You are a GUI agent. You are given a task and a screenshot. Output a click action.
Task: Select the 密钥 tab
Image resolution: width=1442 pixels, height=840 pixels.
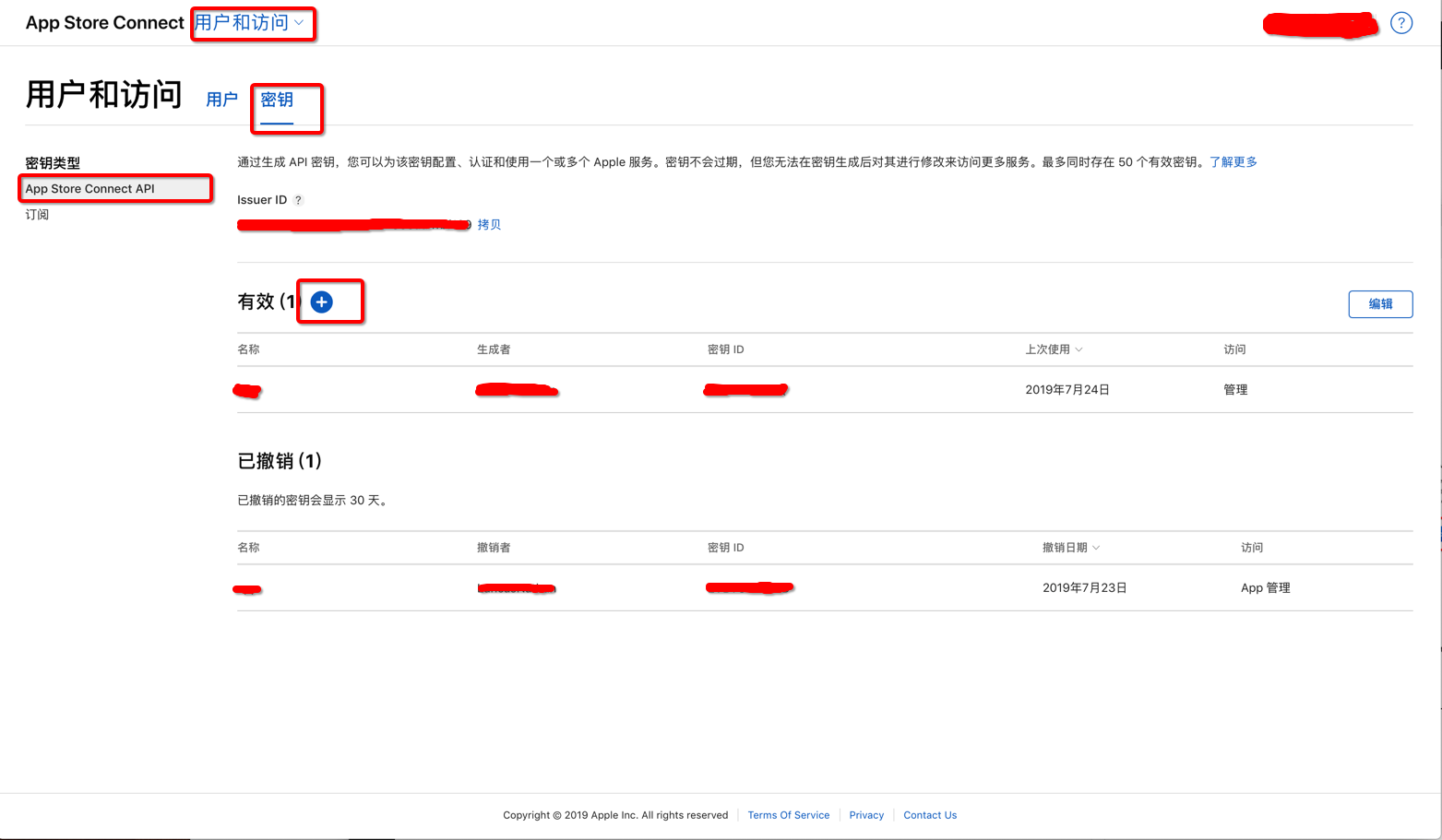coord(277,100)
